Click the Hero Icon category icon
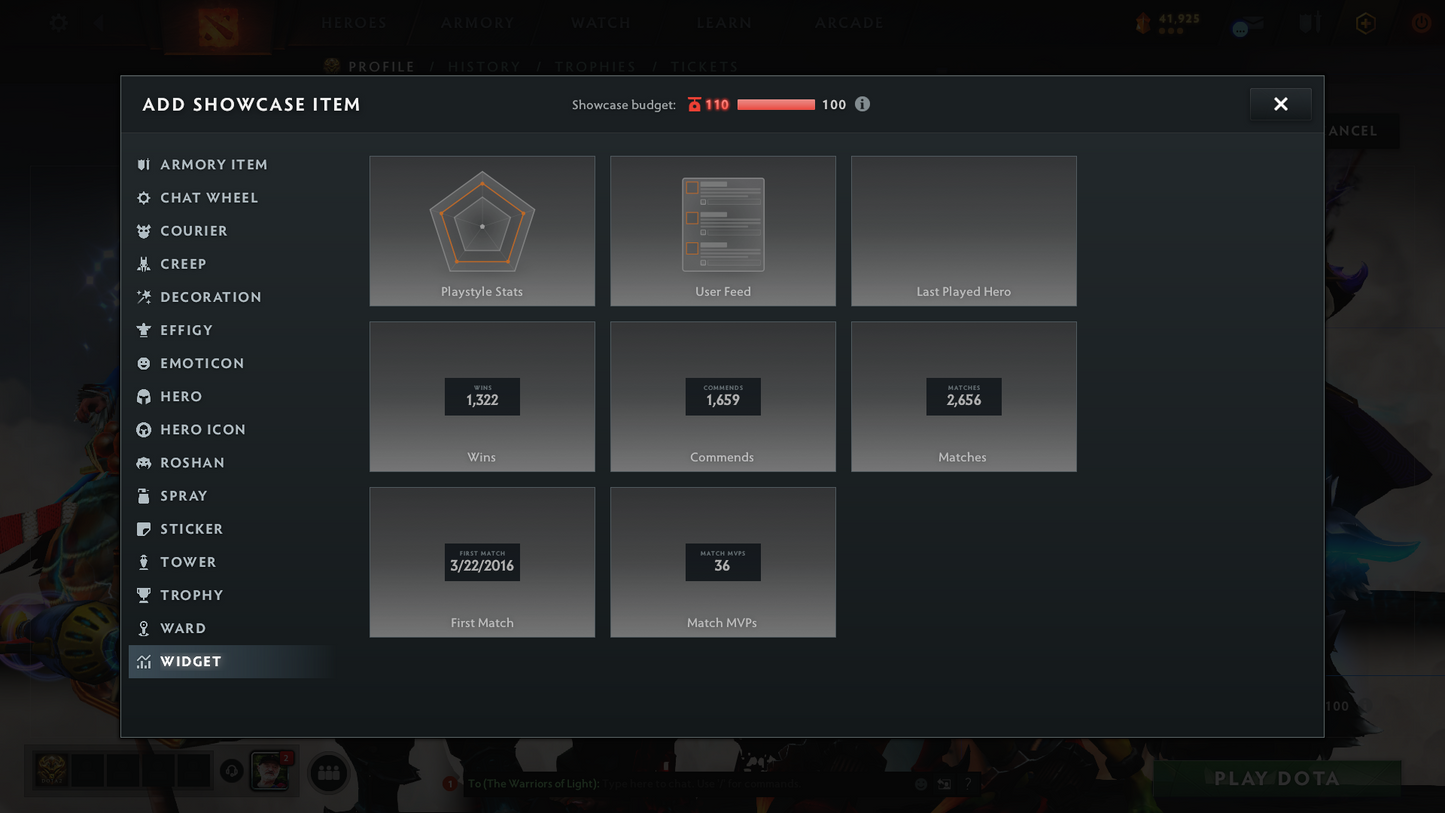 (144, 430)
